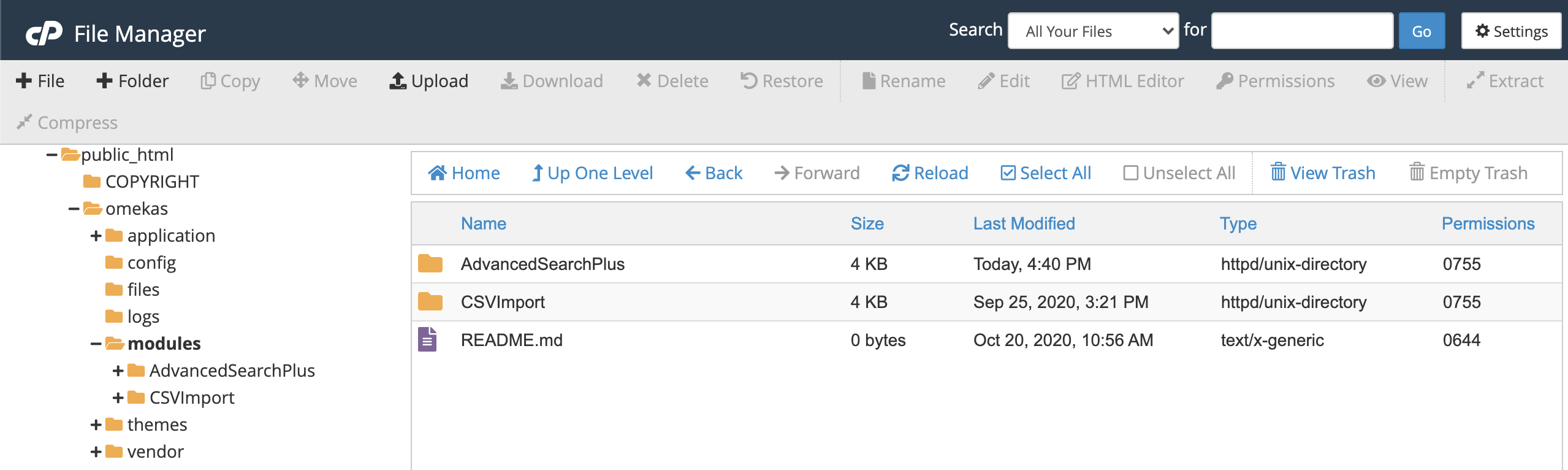
Task: Check Select All files
Action: [x=1046, y=173]
